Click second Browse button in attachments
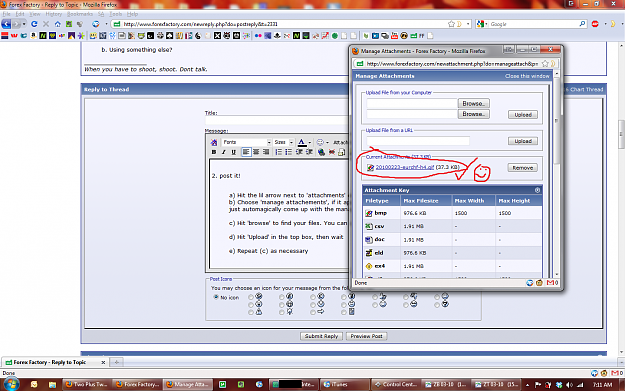The image size is (625, 391). (x=474, y=114)
